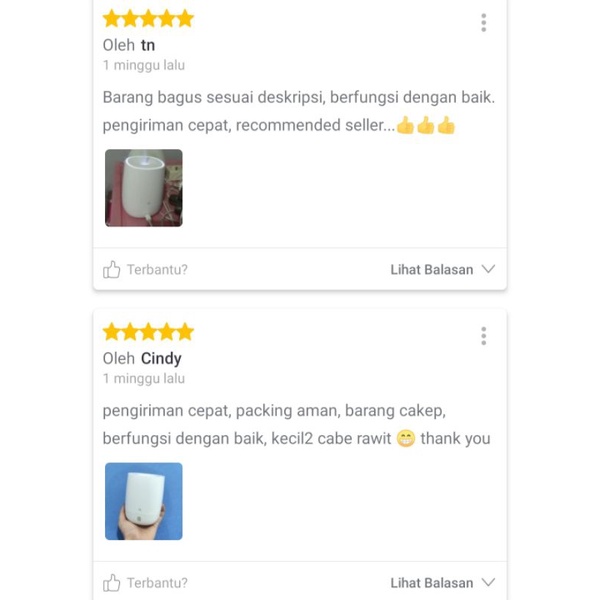Click grinning emoji in Cindy's review text
The width and height of the screenshot is (600, 600).
(x=406, y=439)
